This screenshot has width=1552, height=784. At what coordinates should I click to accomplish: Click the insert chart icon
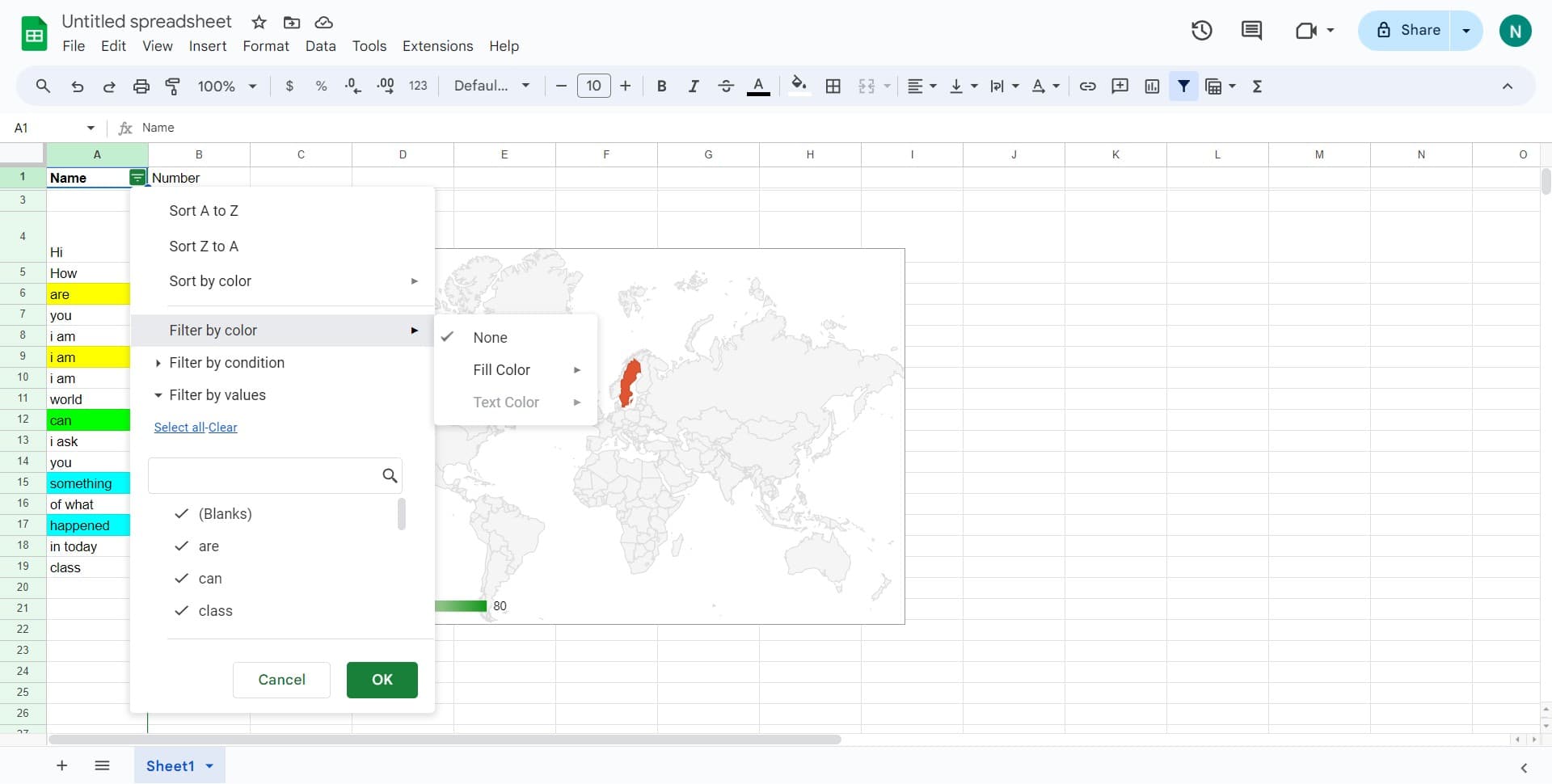1152,86
